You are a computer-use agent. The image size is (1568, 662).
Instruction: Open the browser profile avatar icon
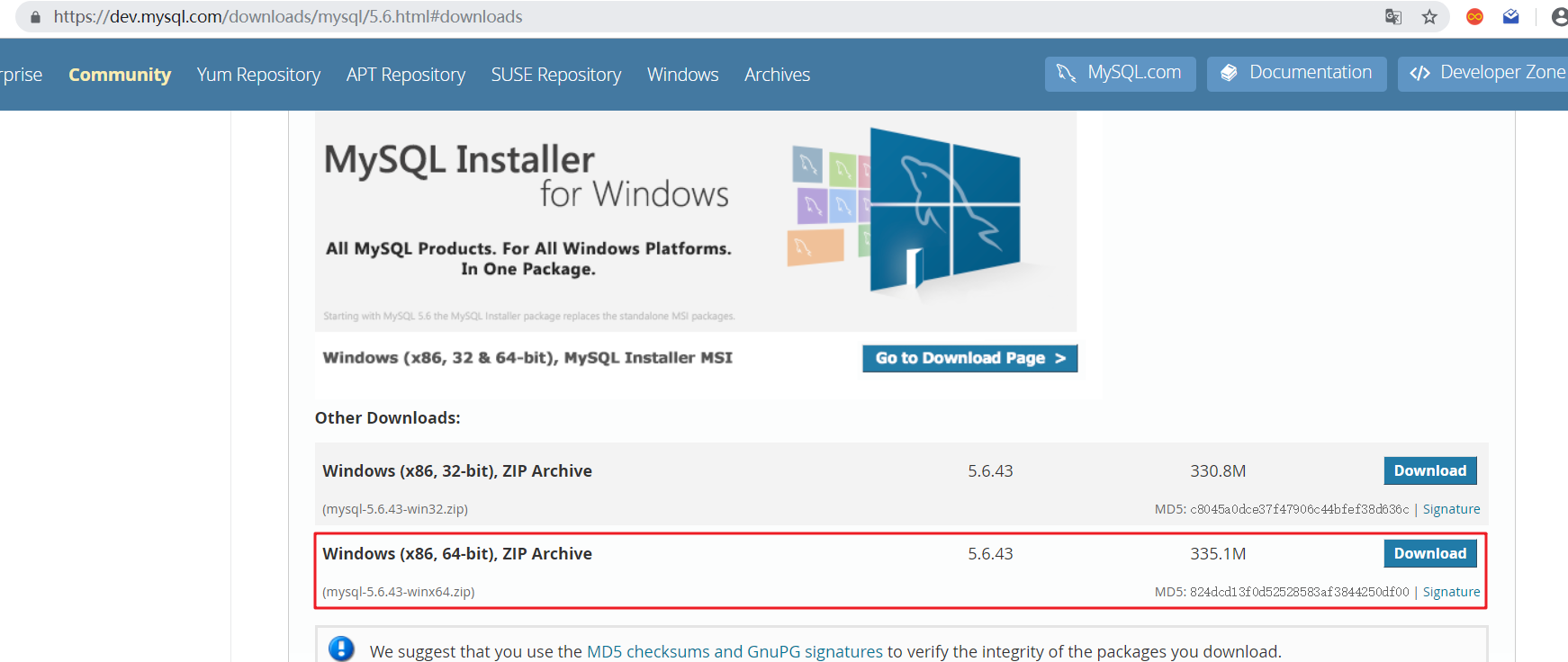coord(1559,17)
